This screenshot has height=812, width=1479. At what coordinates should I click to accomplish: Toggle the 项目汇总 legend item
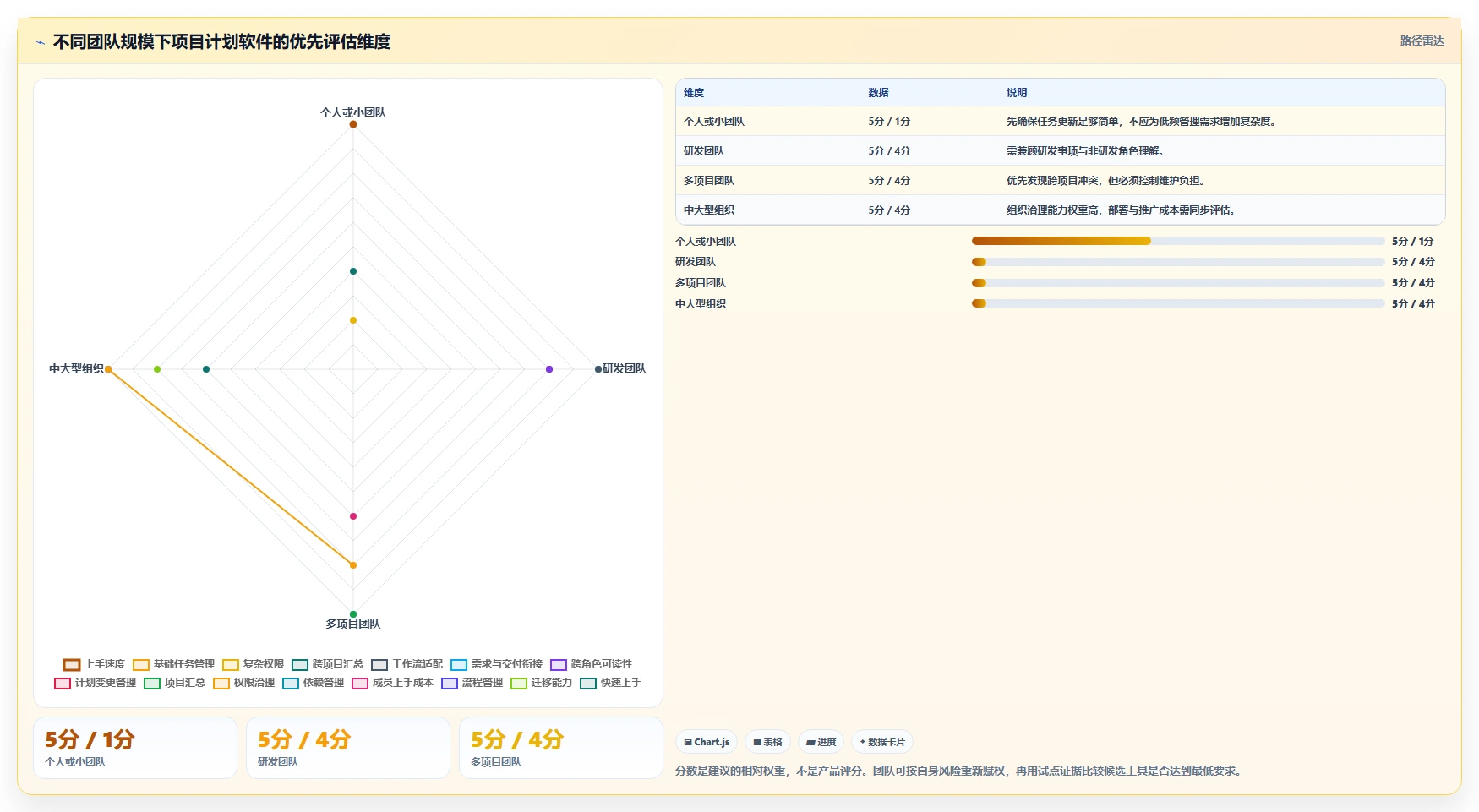tap(174, 683)
